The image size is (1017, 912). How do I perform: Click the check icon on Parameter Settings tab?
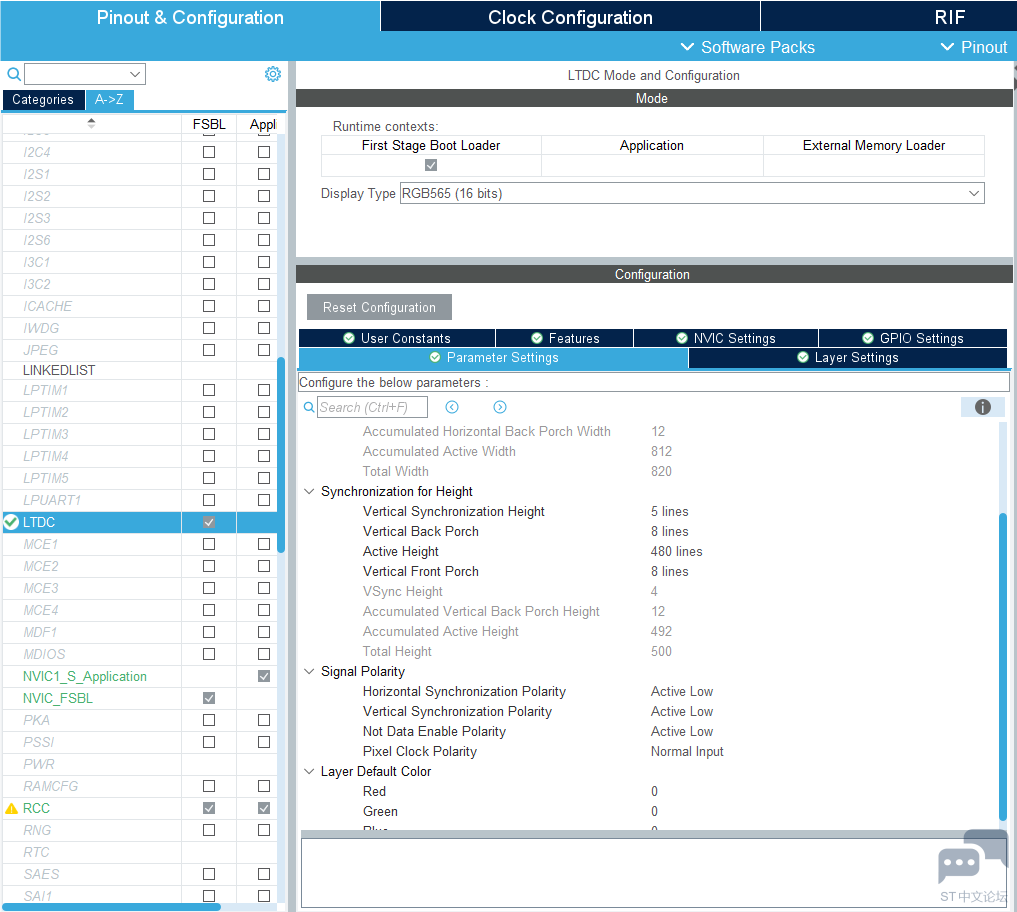click(x=435, y=357)
